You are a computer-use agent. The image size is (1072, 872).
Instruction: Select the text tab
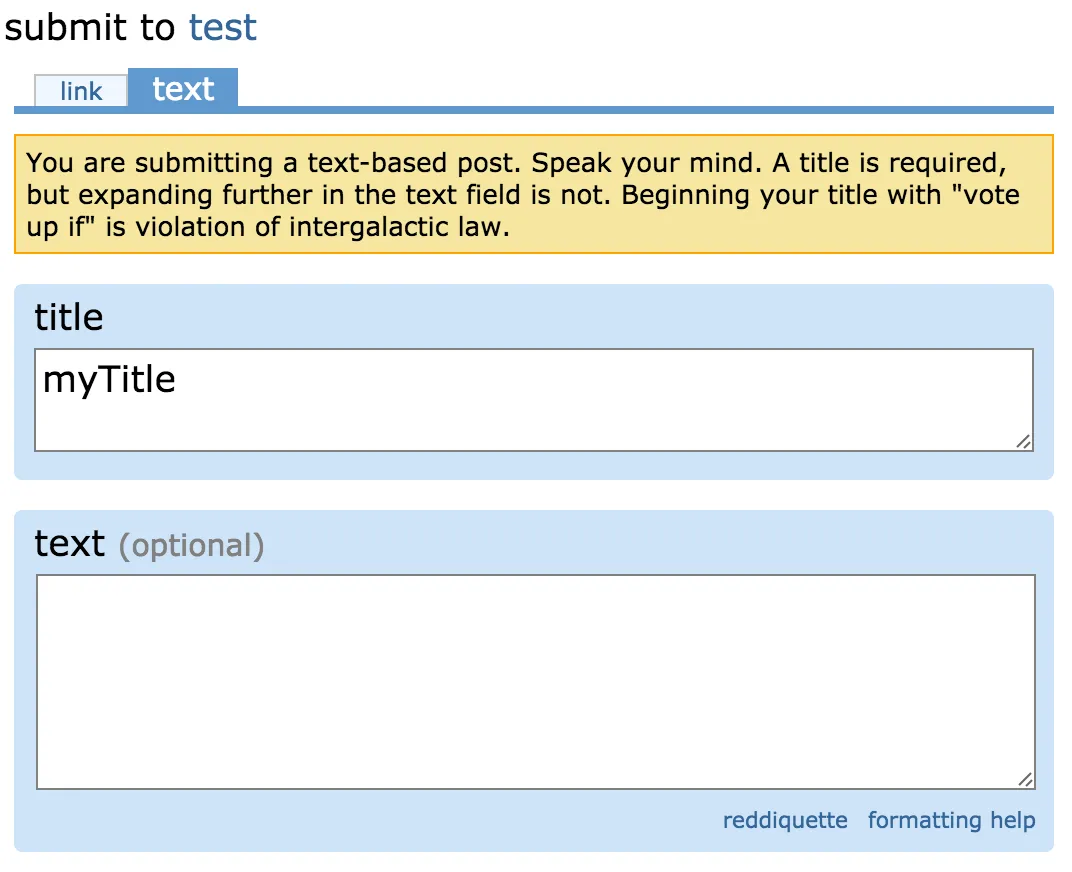183,89
